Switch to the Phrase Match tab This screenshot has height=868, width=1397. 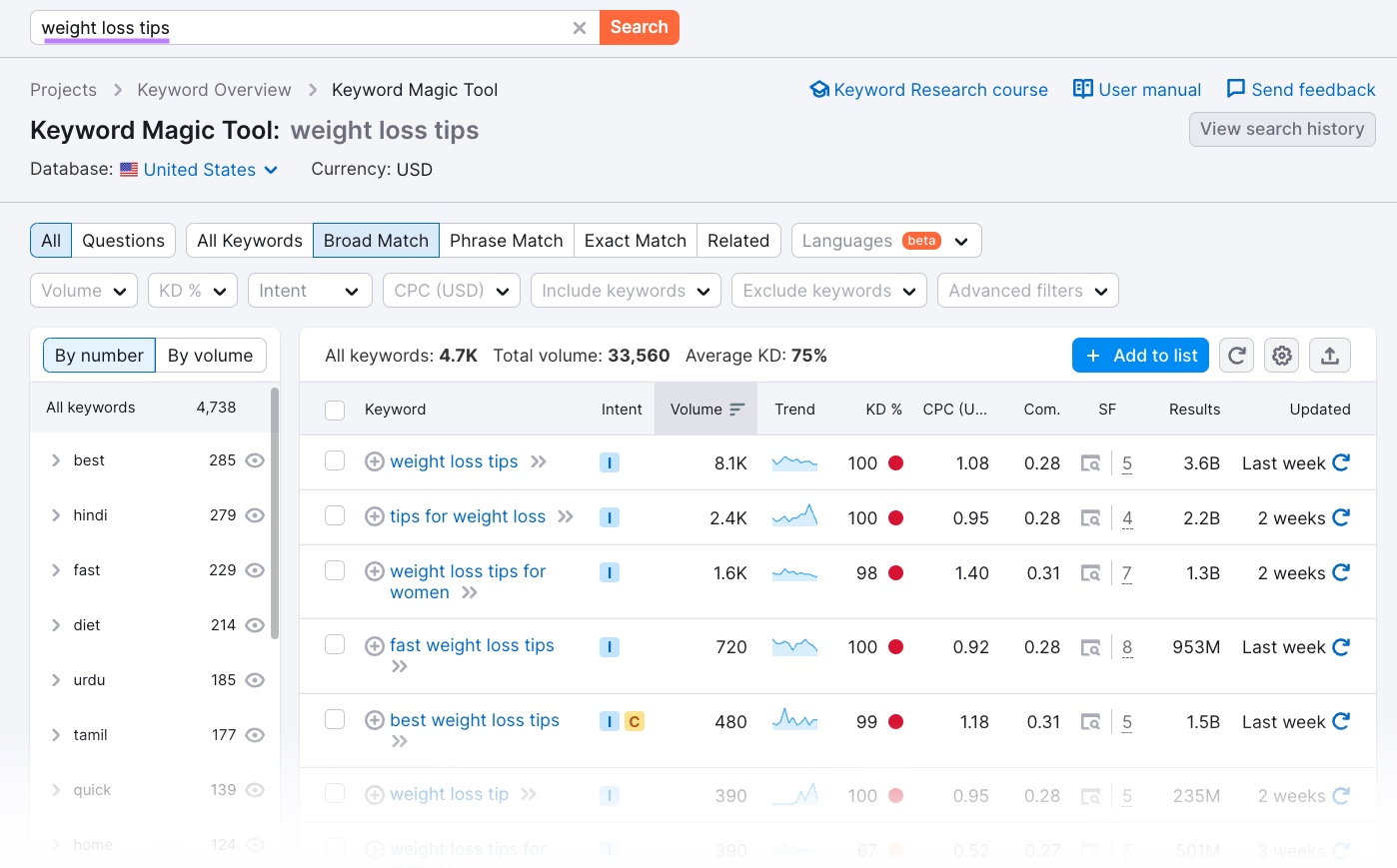point(506,240)
